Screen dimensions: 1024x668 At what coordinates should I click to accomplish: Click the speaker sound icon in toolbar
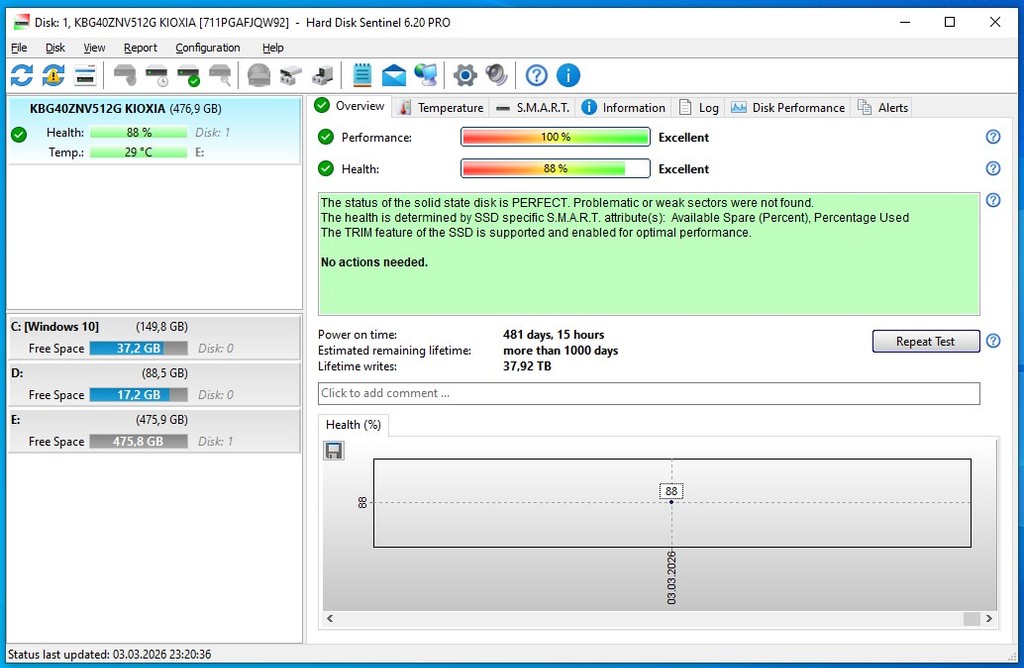(x=496, y=75)
